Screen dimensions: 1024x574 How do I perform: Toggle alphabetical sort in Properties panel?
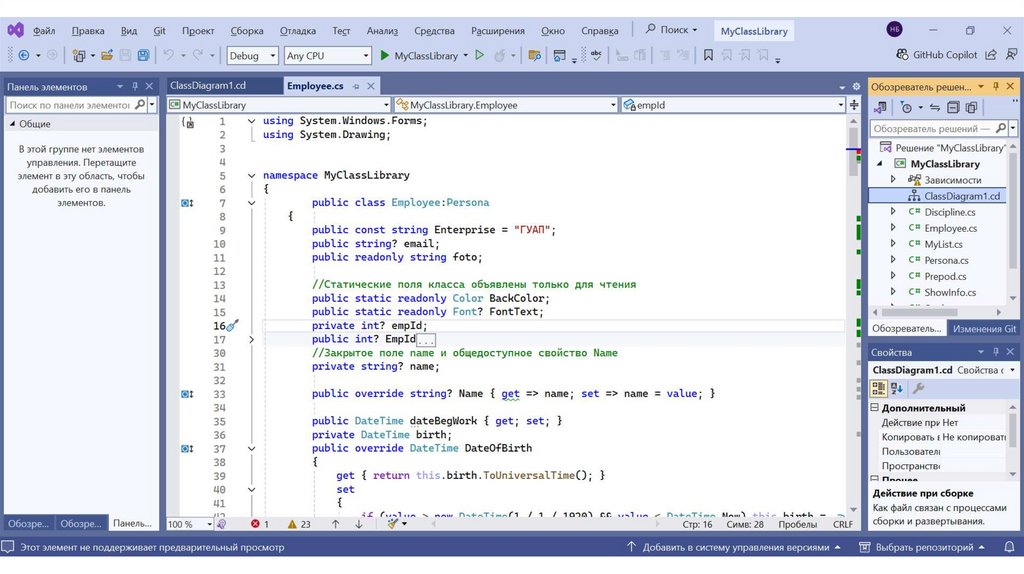pos(897,388)
